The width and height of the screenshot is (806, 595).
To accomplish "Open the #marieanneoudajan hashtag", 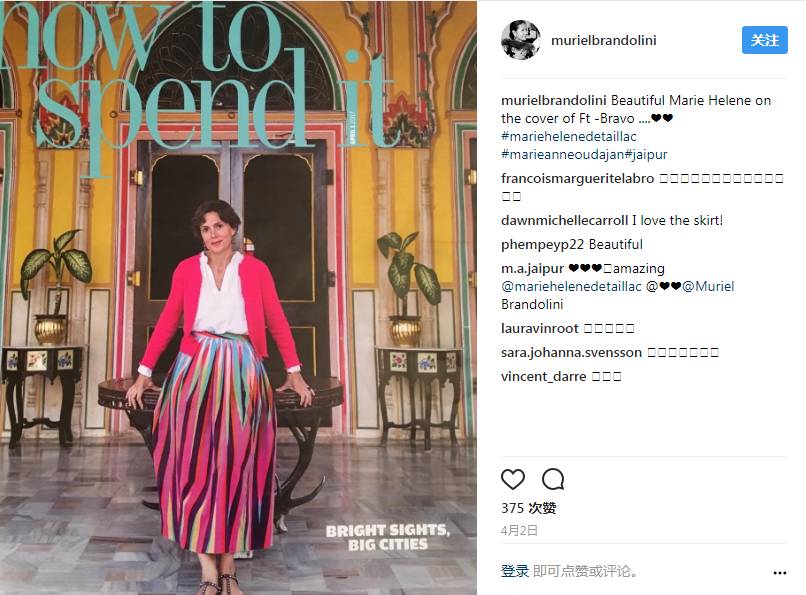I will (563, 154).
